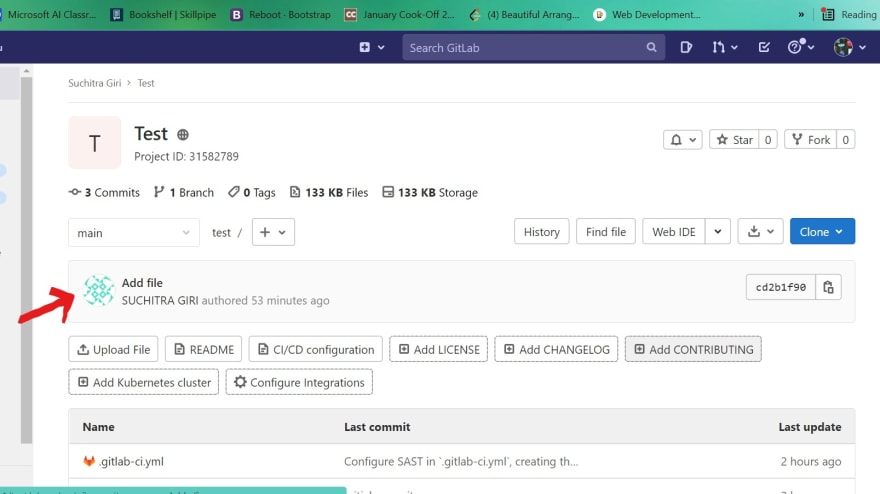View the fork count 0
880x494 pixels.
[845, 140]
